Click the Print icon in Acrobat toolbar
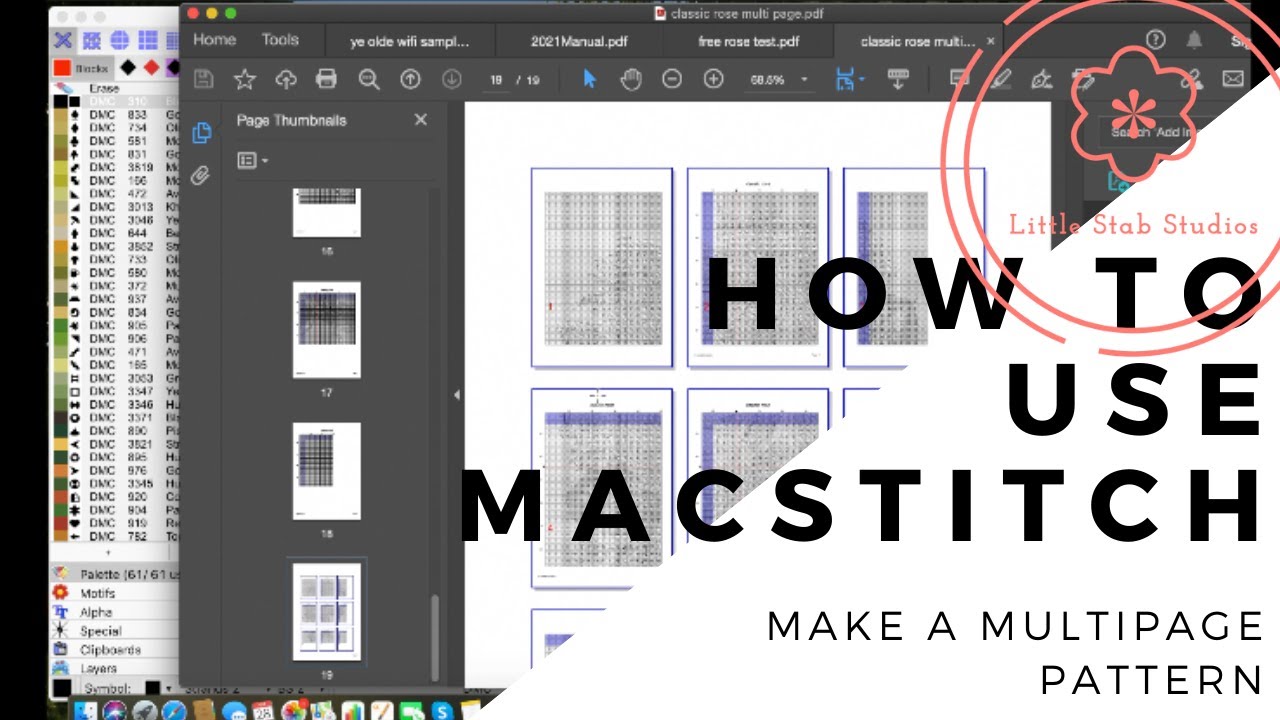1280x720 pixels. pos(327,79)
